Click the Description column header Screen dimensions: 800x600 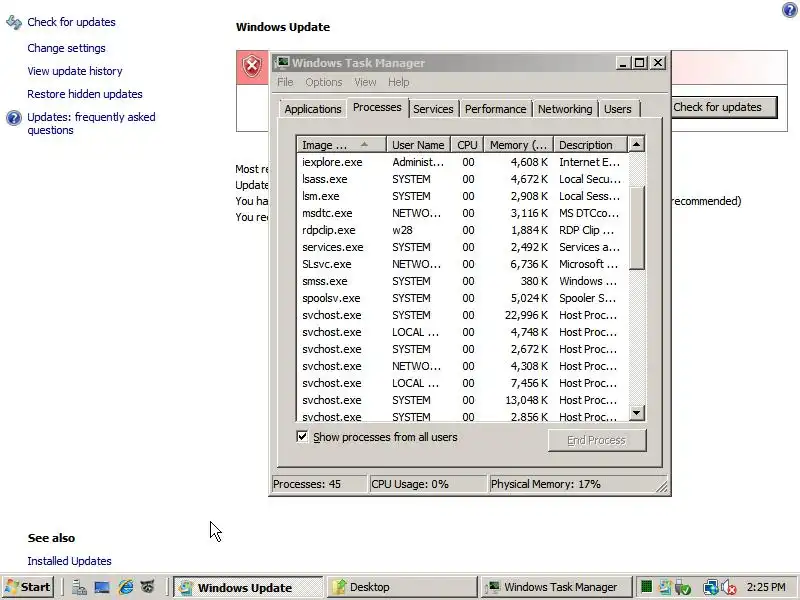(x=591, y=145)
